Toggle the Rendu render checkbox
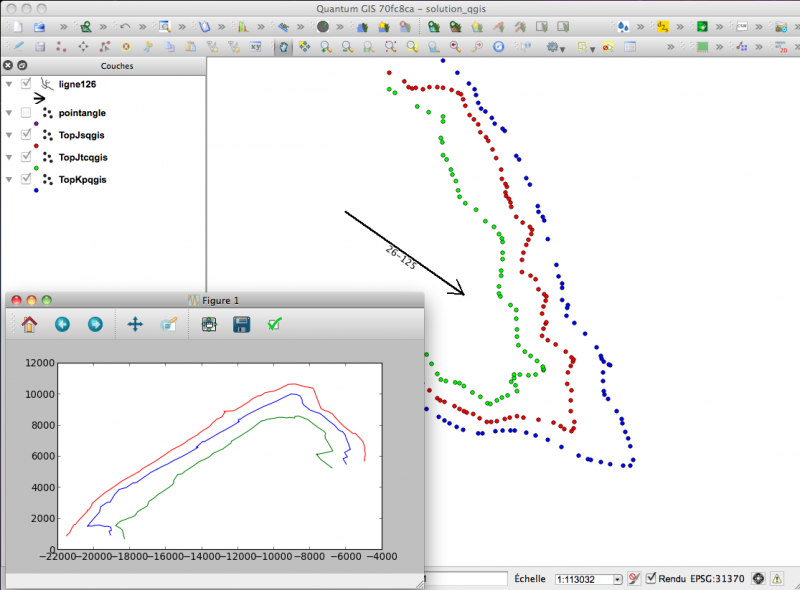Viewport: 800px width, 590px height. pos(652,578)
